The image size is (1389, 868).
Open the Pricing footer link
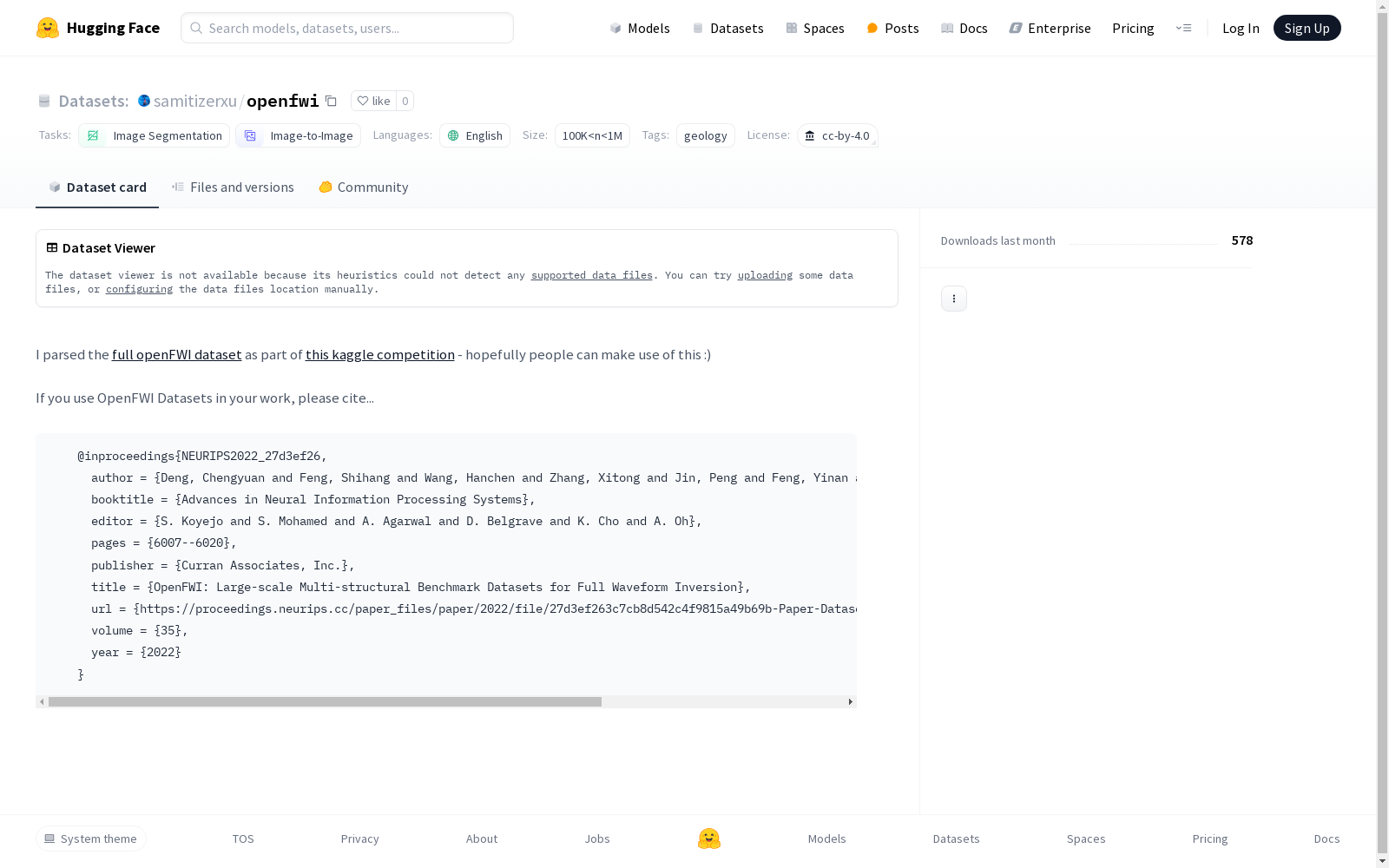pyautogui.click(x=1209, y=838)
